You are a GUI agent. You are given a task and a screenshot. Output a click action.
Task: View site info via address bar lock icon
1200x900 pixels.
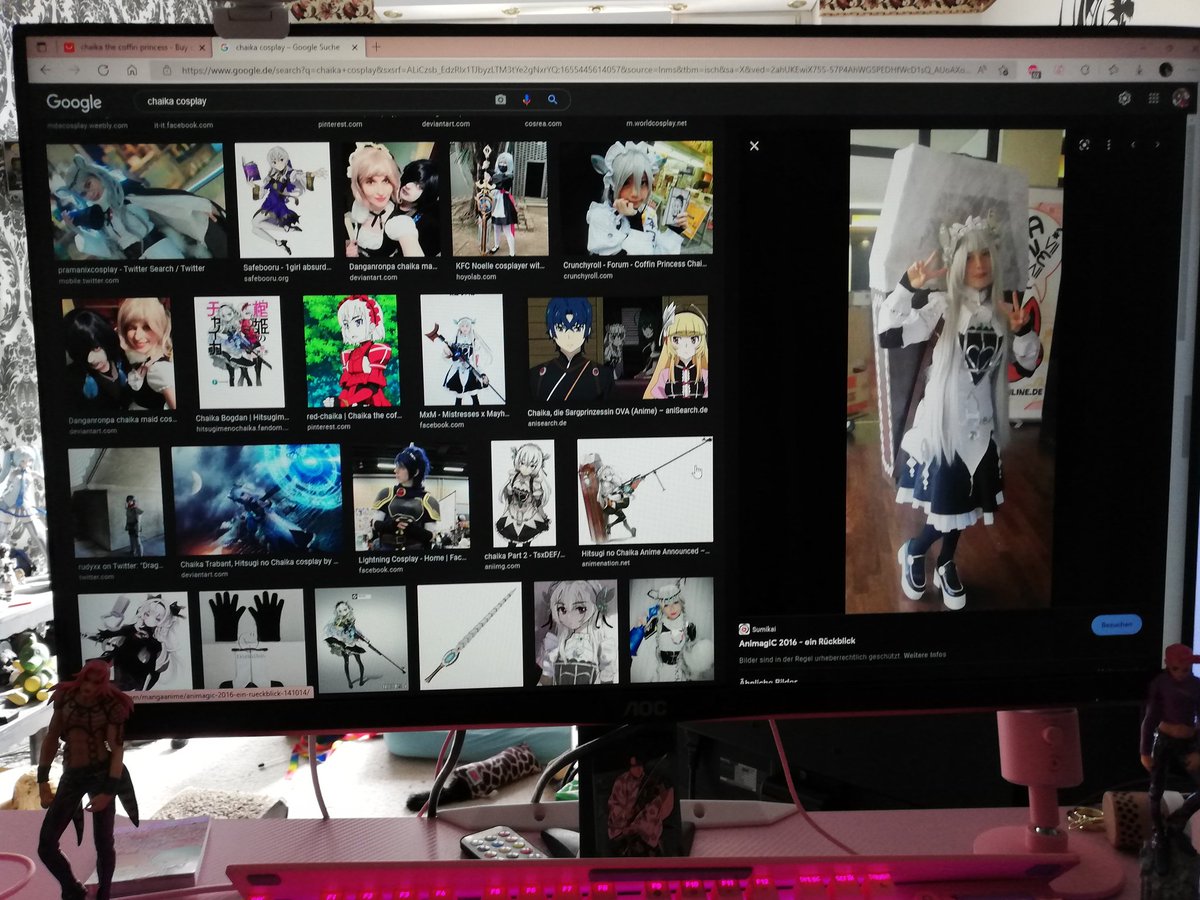click(x=166, y=71)
